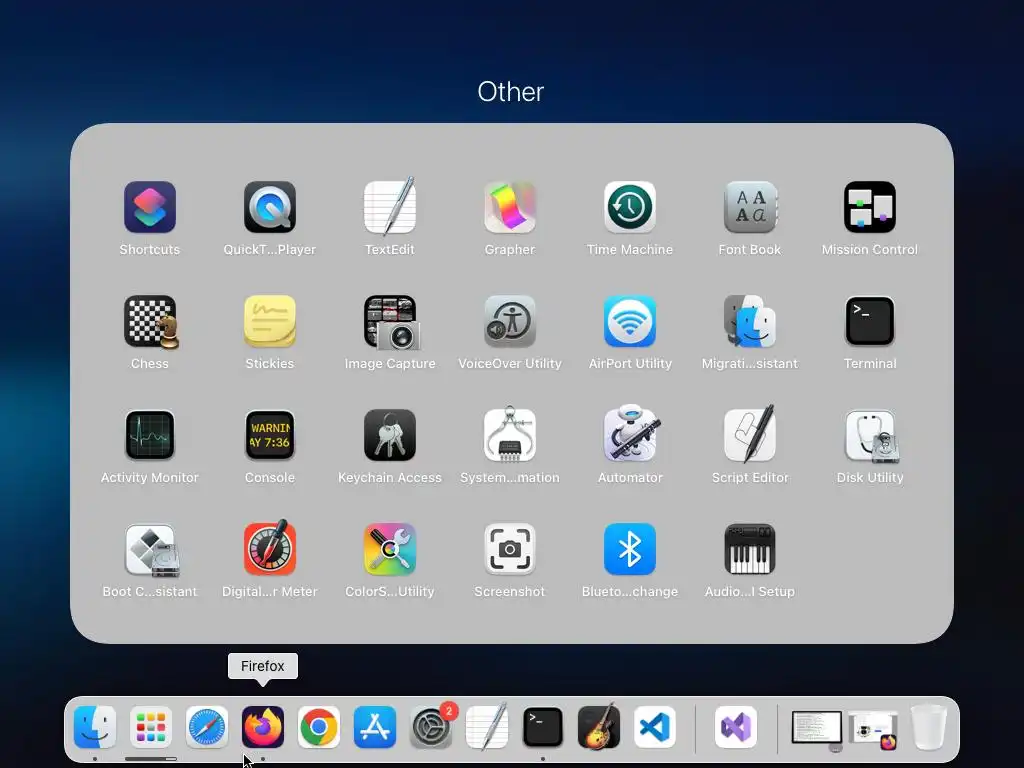This screenshot has height=768, width=1024.
Task: Open Mission Control
Action: 870,208
